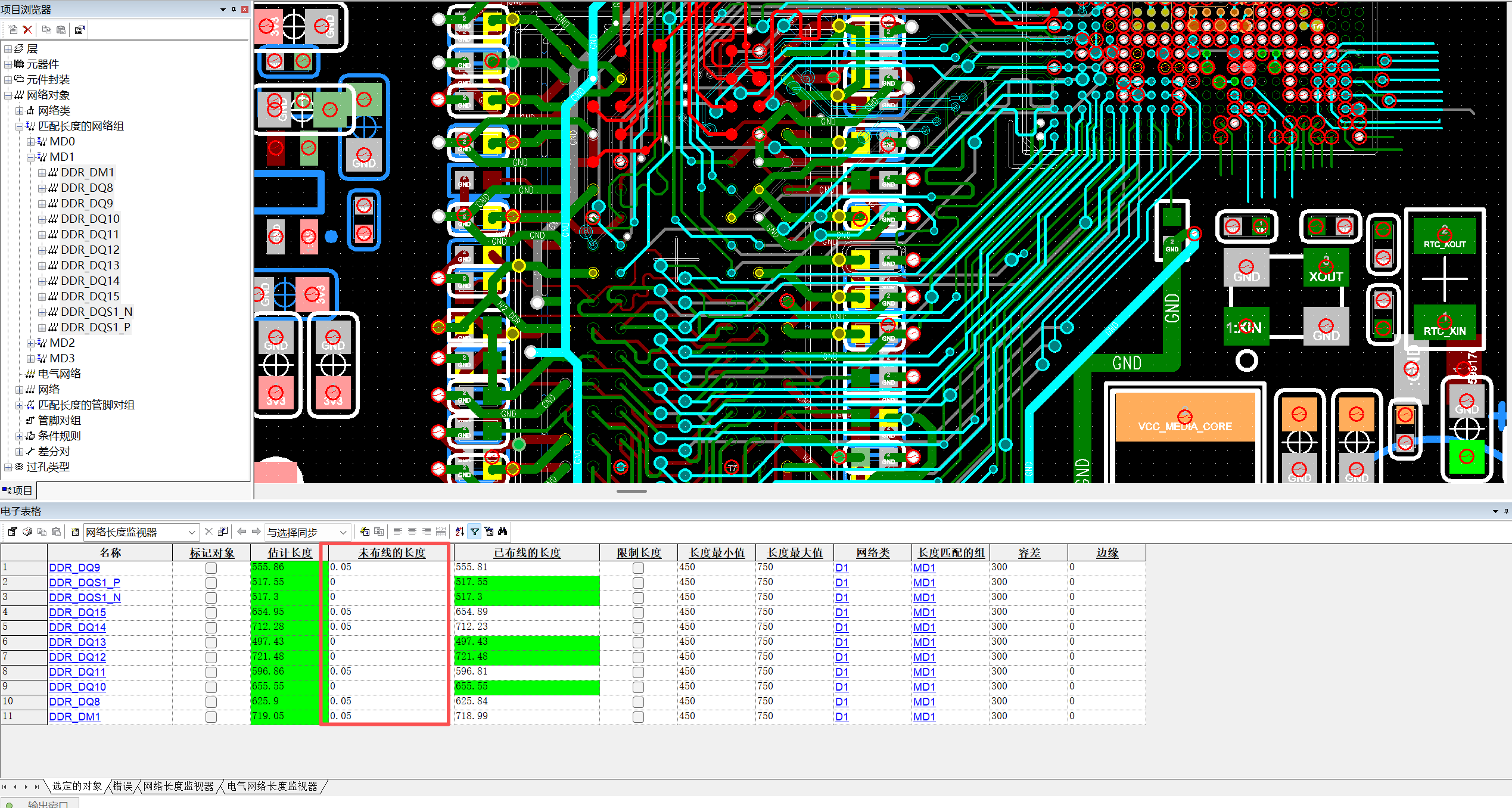The image size is (1512, 808).
Task: Click MD1 group link for DDR_DQ11
Action: click(x=924, y=672)
